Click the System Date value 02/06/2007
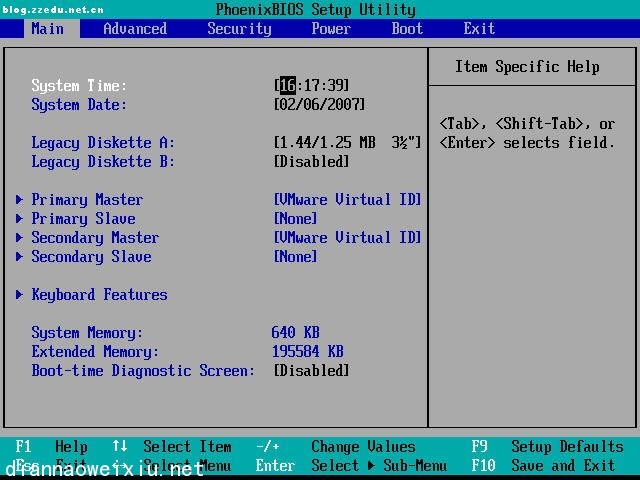This screenshot has width=640, height=480. click(320, 104)
